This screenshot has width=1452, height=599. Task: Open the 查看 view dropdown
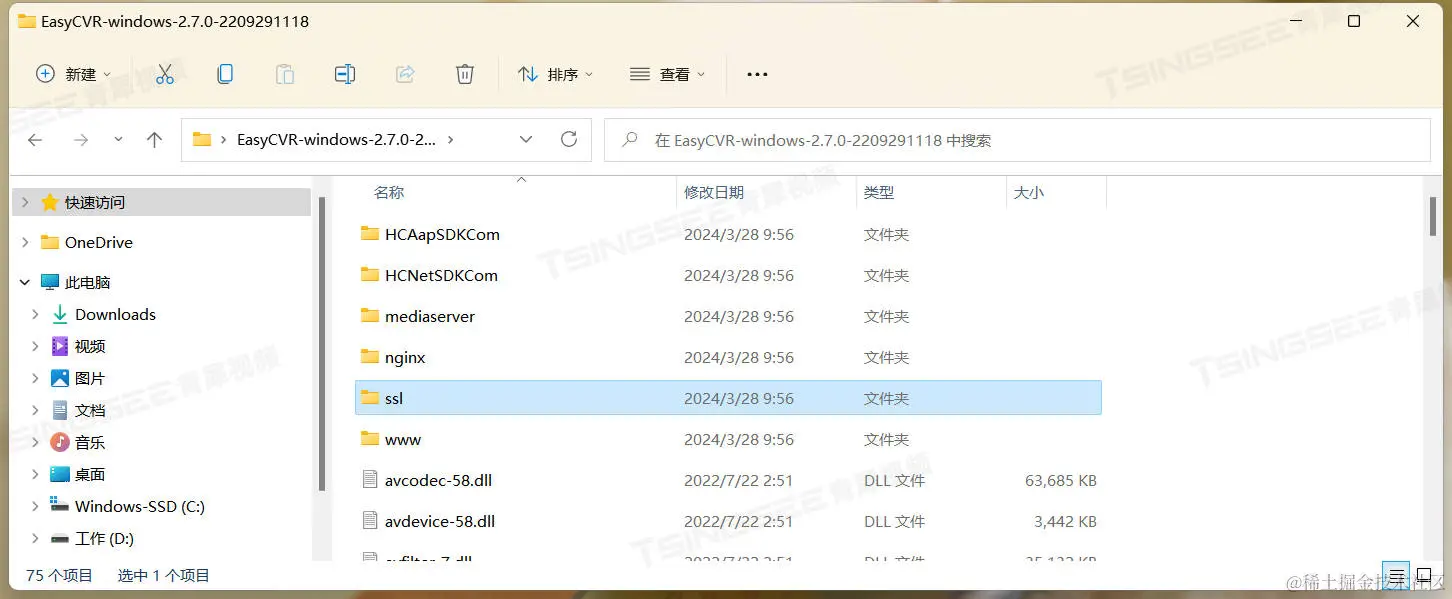click(x=667, y=74)
